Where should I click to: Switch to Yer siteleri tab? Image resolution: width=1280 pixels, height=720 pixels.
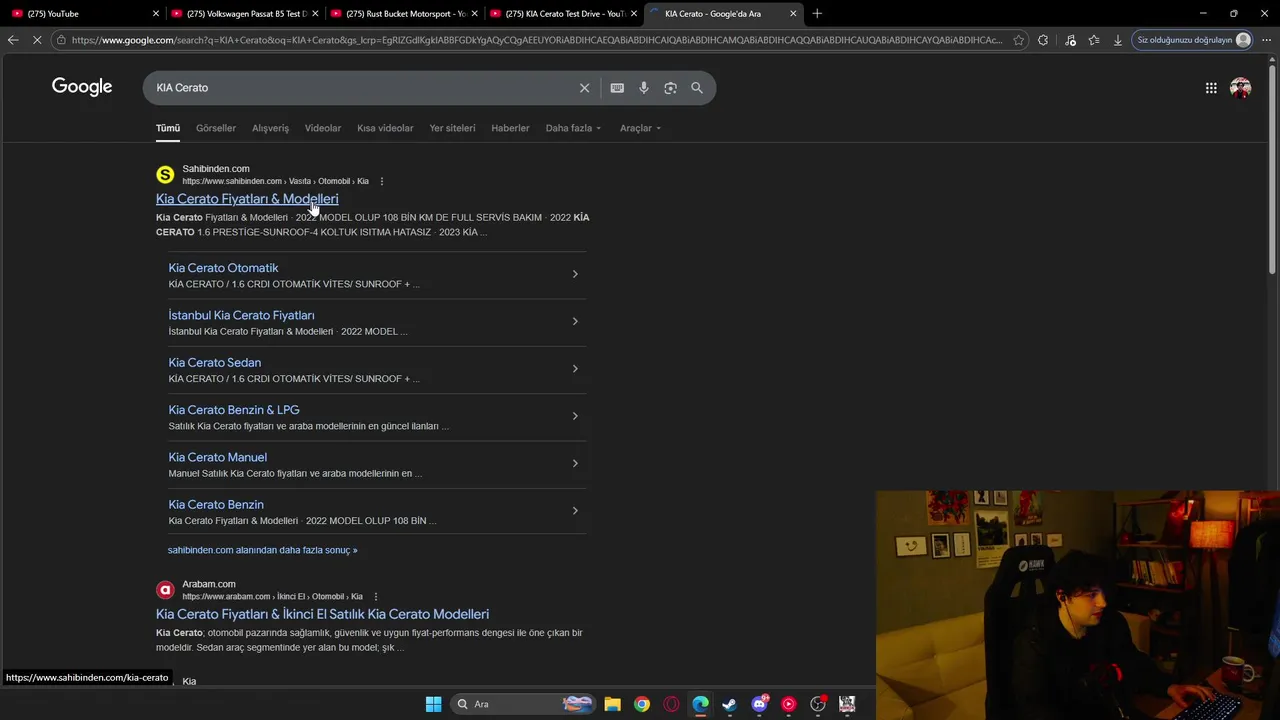[x=452, y=128]
